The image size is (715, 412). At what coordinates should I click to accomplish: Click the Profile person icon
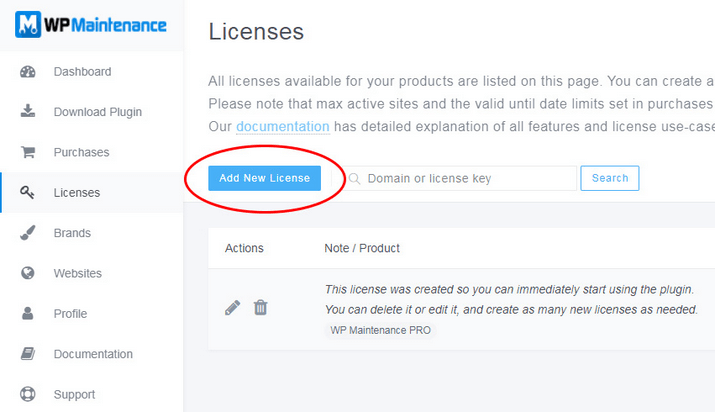[28, 313]
